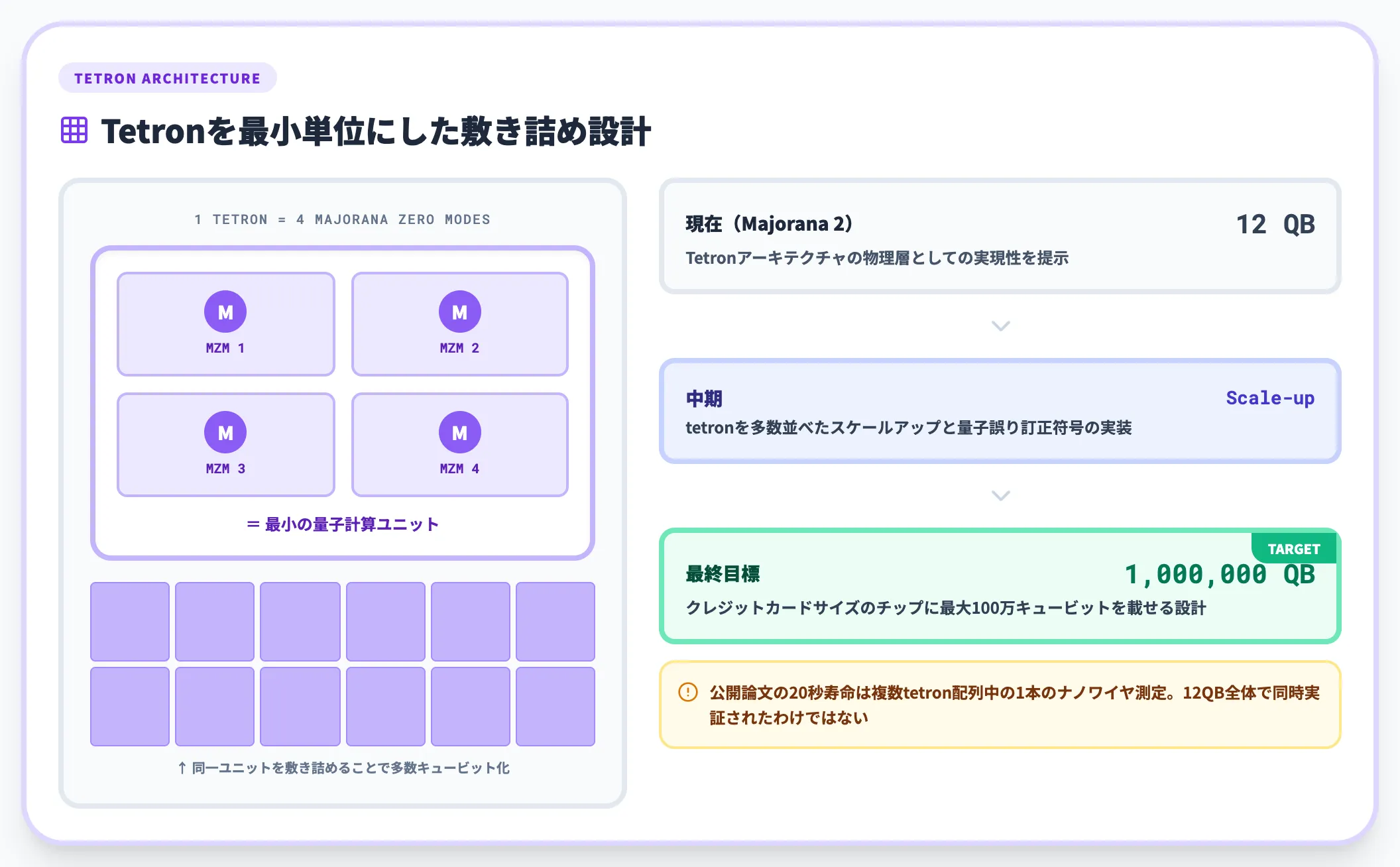The width and height of the screenshot is (1400, 867).
Task: Select the MZM 1 tile
Action: [x=226, y=324]
